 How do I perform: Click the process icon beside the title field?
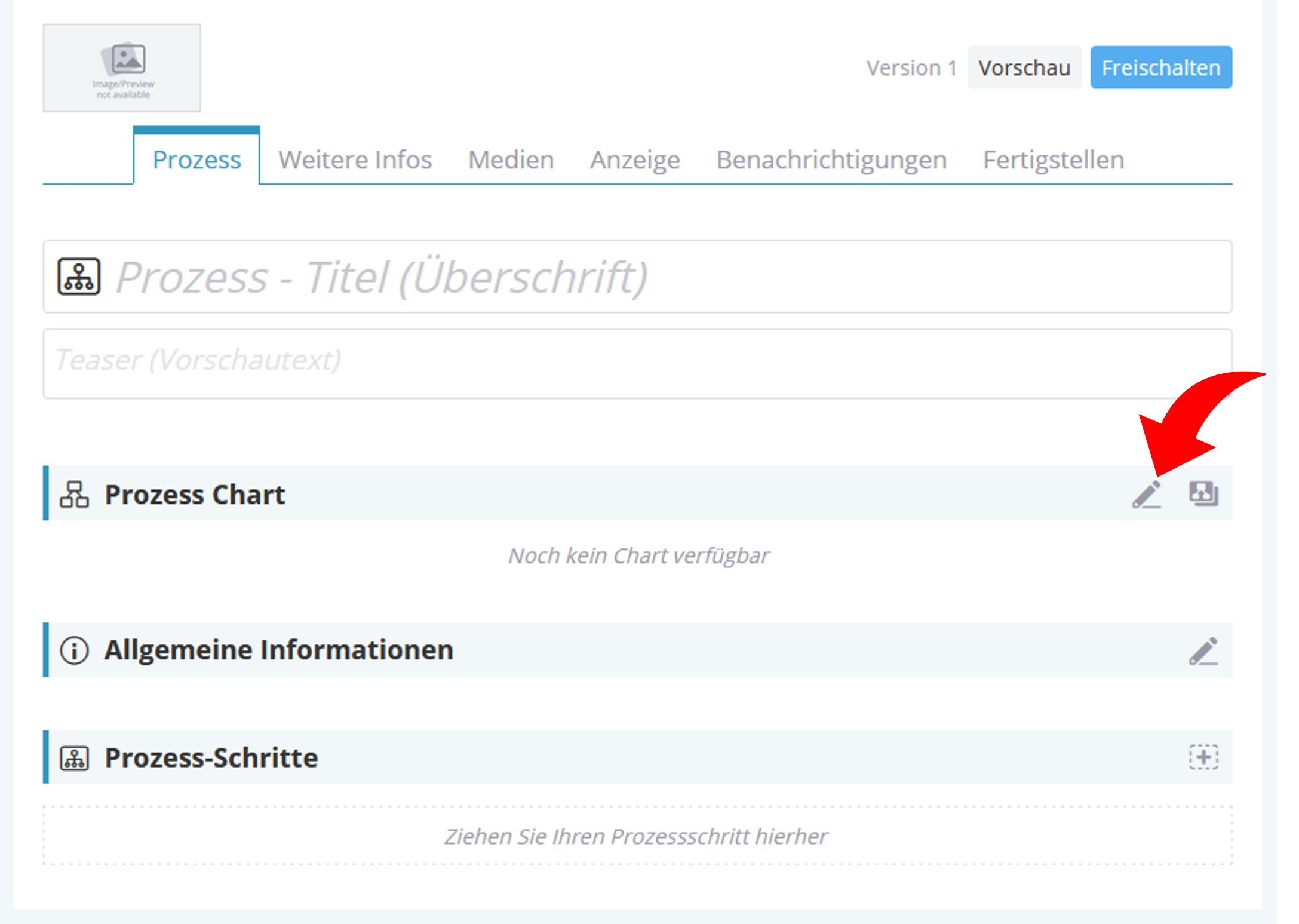(x=79, y=277)
